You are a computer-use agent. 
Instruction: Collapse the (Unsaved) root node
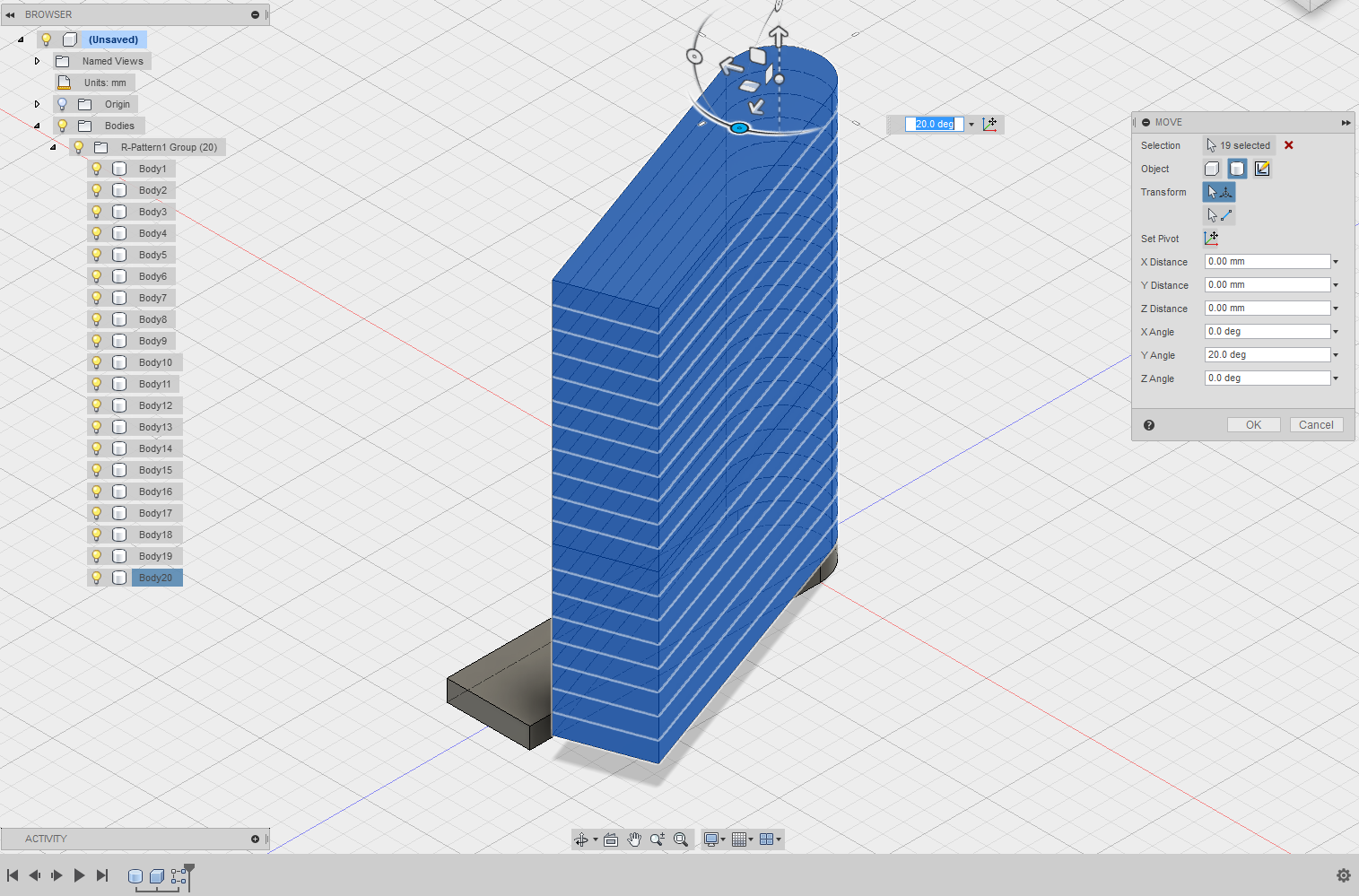coord(21,39)
